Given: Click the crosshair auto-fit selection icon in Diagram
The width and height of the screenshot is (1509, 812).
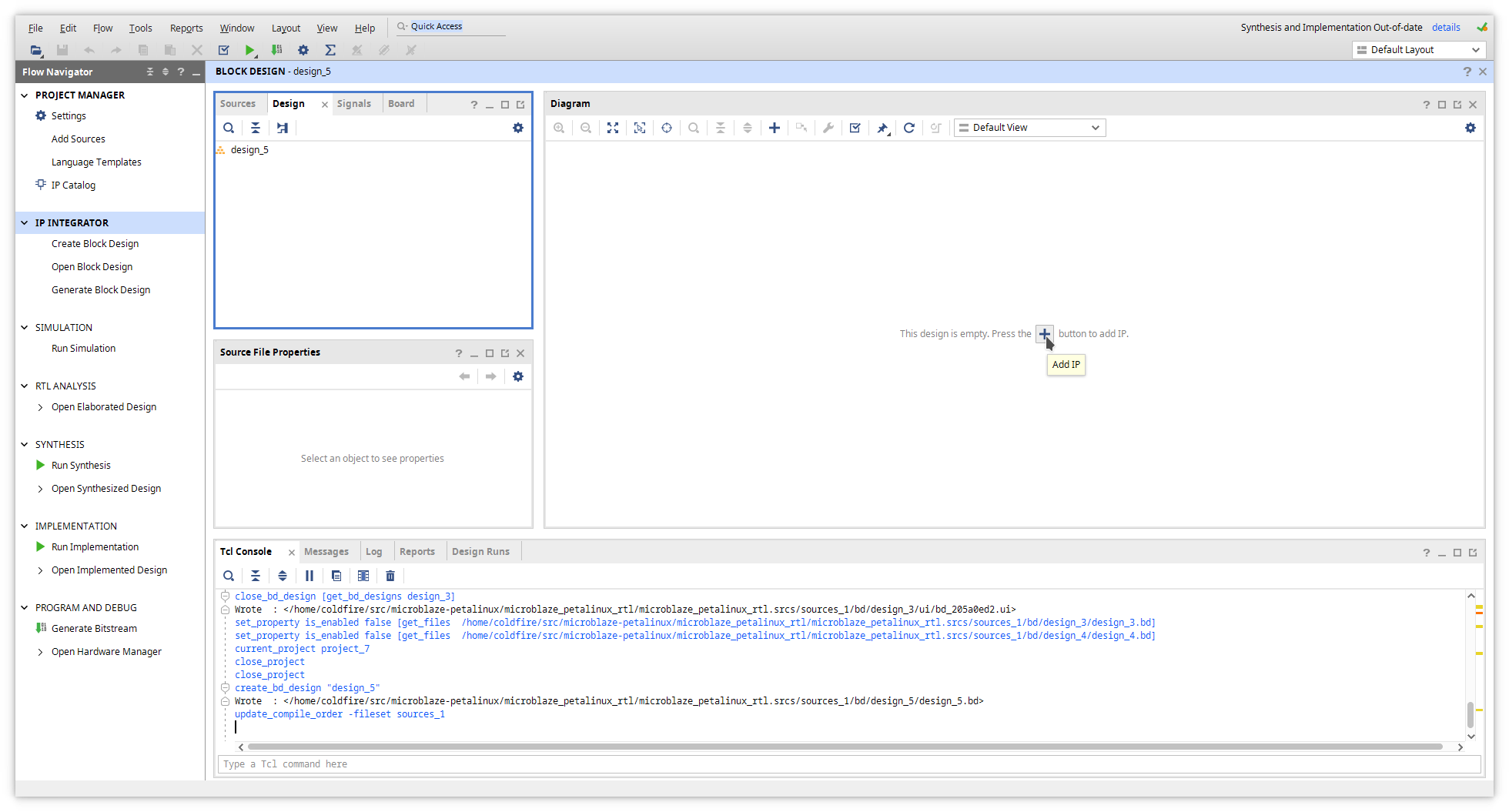Looking at the screenshot, I should [x=667, y=128].
